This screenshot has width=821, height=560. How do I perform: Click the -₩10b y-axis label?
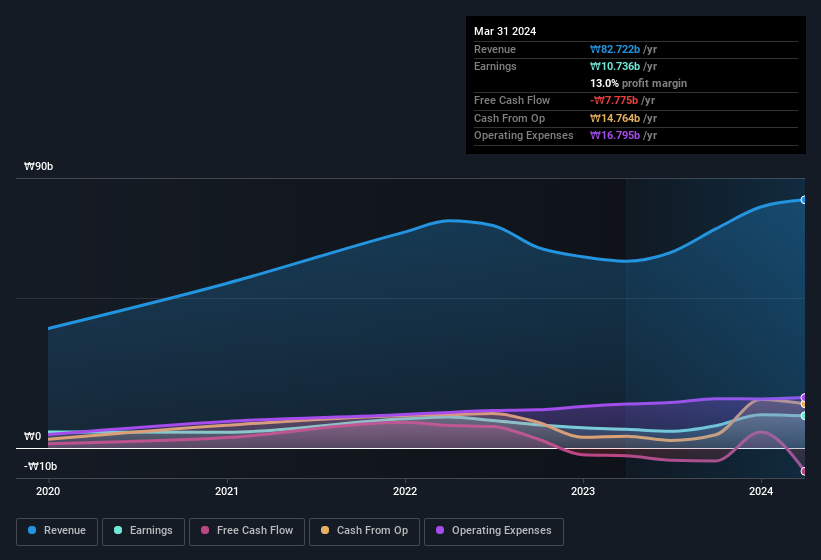point(40,466)
